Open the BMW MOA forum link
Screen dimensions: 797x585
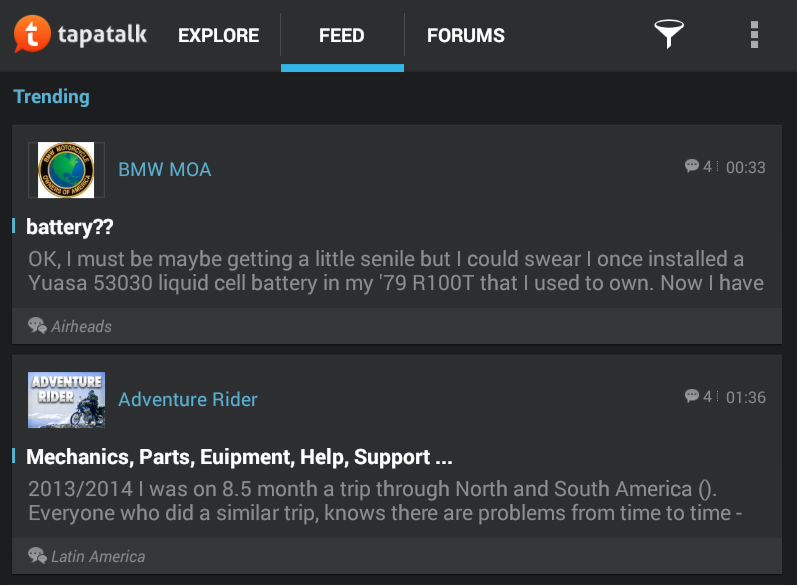pos(165,170)
